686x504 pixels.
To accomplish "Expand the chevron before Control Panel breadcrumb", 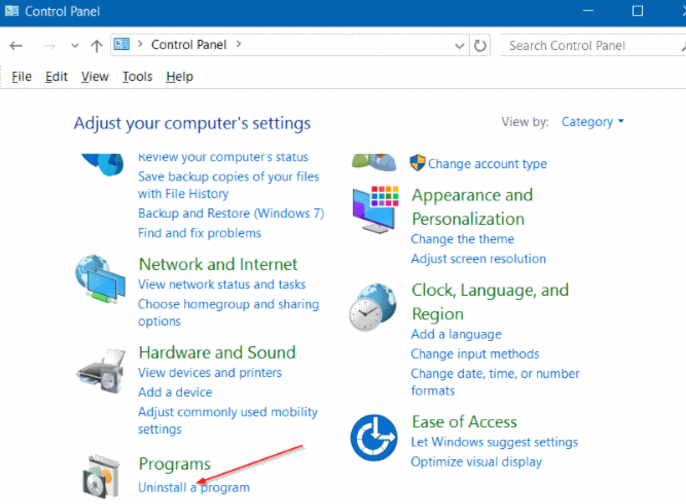I will 140,44.
